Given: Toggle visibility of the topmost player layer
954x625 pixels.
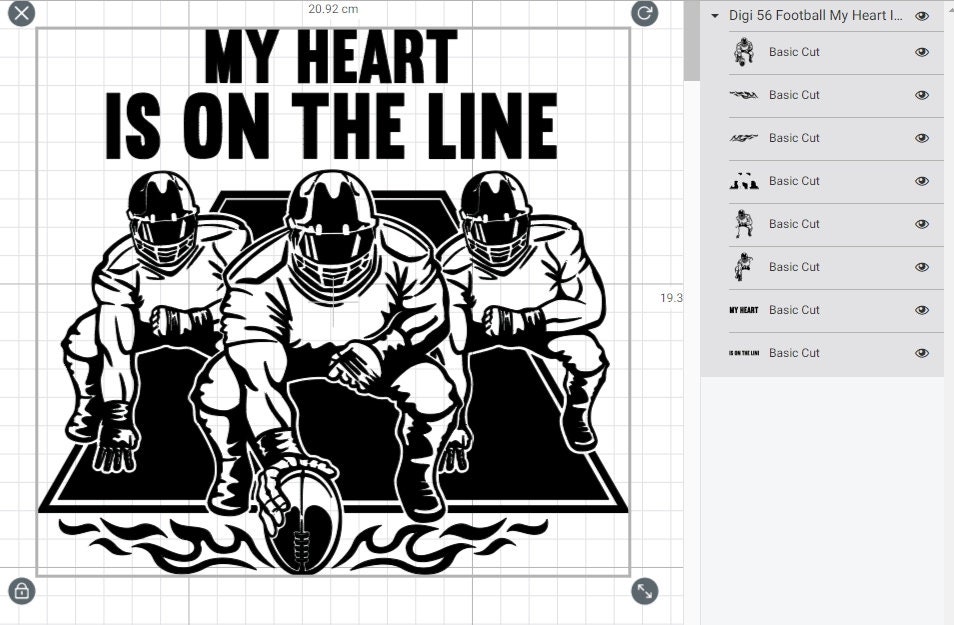Looking at the screenshot, I should click(x=922, y=51).
